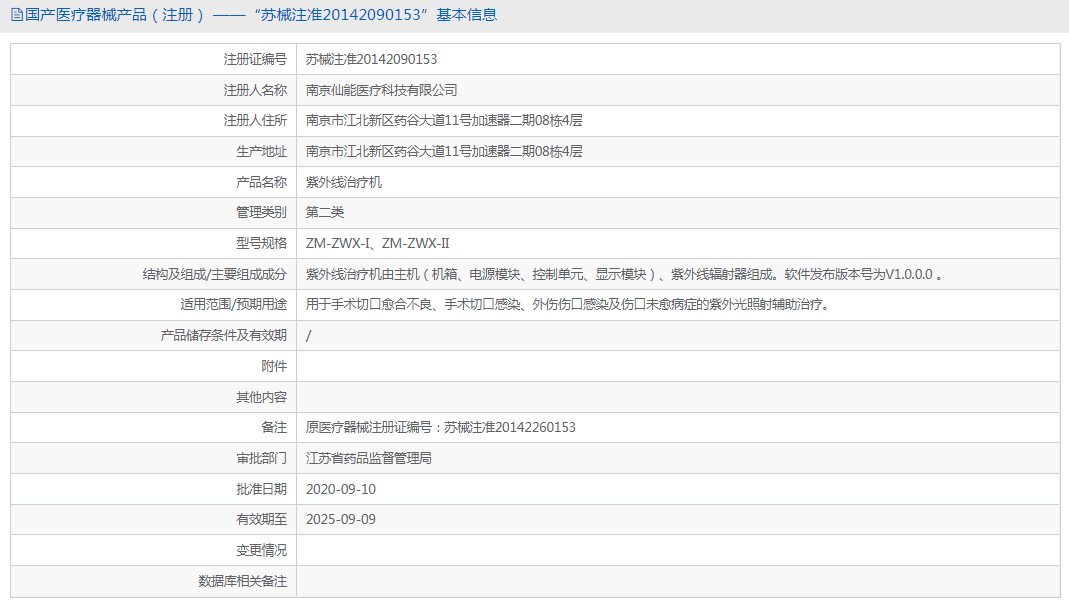Click the 产品储存条件及有效期 label
The height and width of the screenshot is (605, 1069).
[x=224, y=336]
